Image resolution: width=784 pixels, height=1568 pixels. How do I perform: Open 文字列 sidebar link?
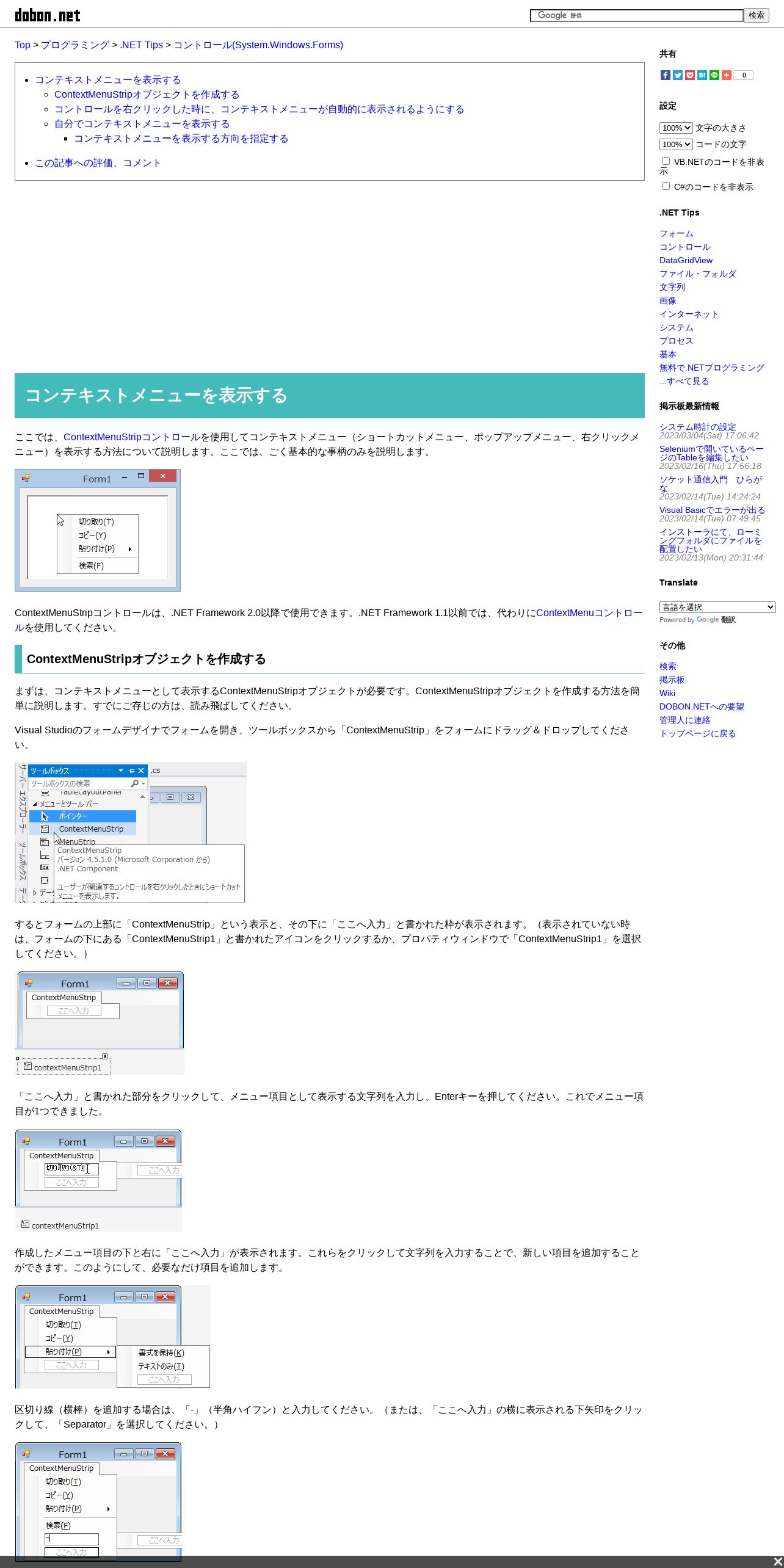tap(672, 287)
